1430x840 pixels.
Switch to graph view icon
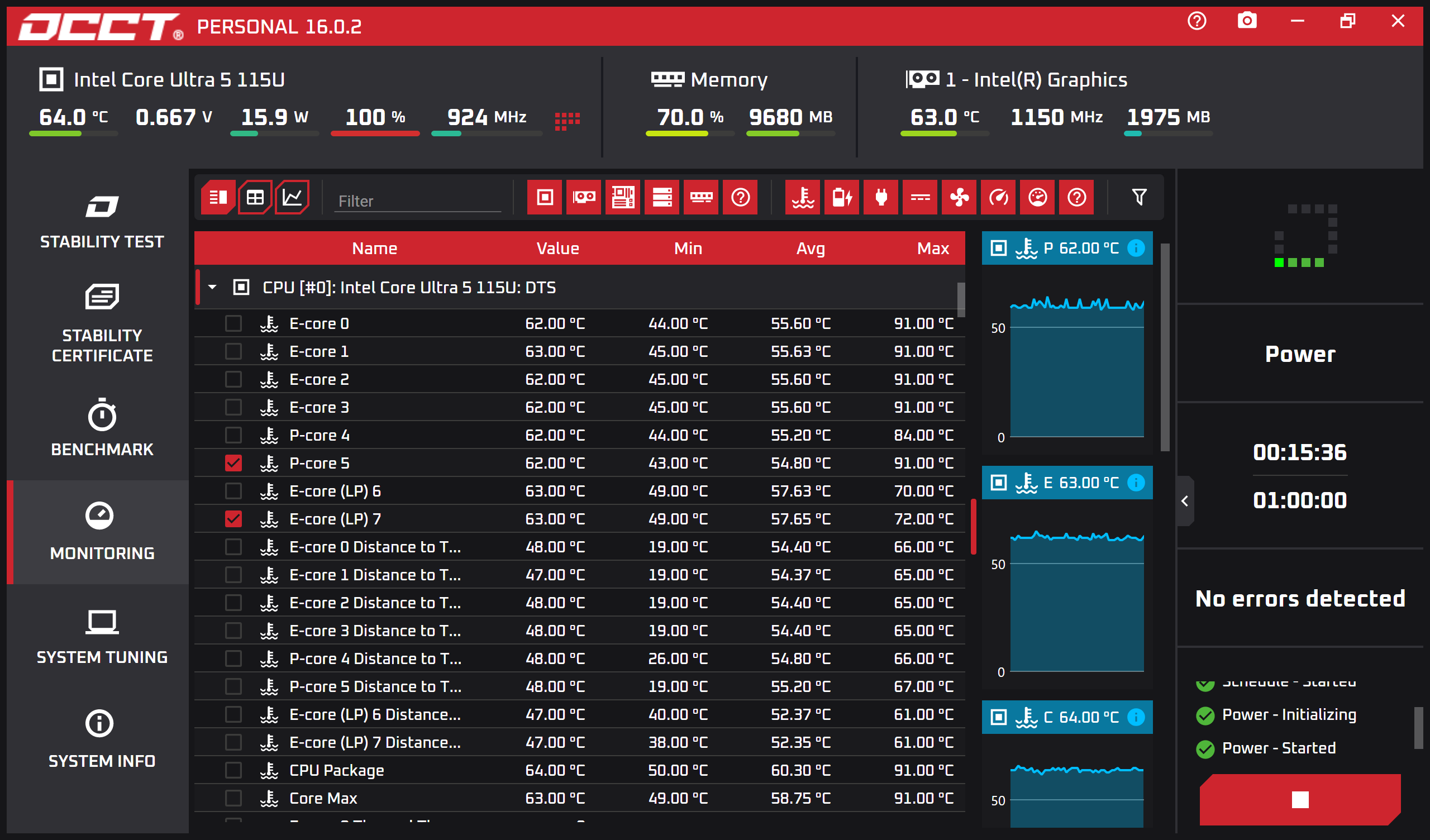click(292, 198)
